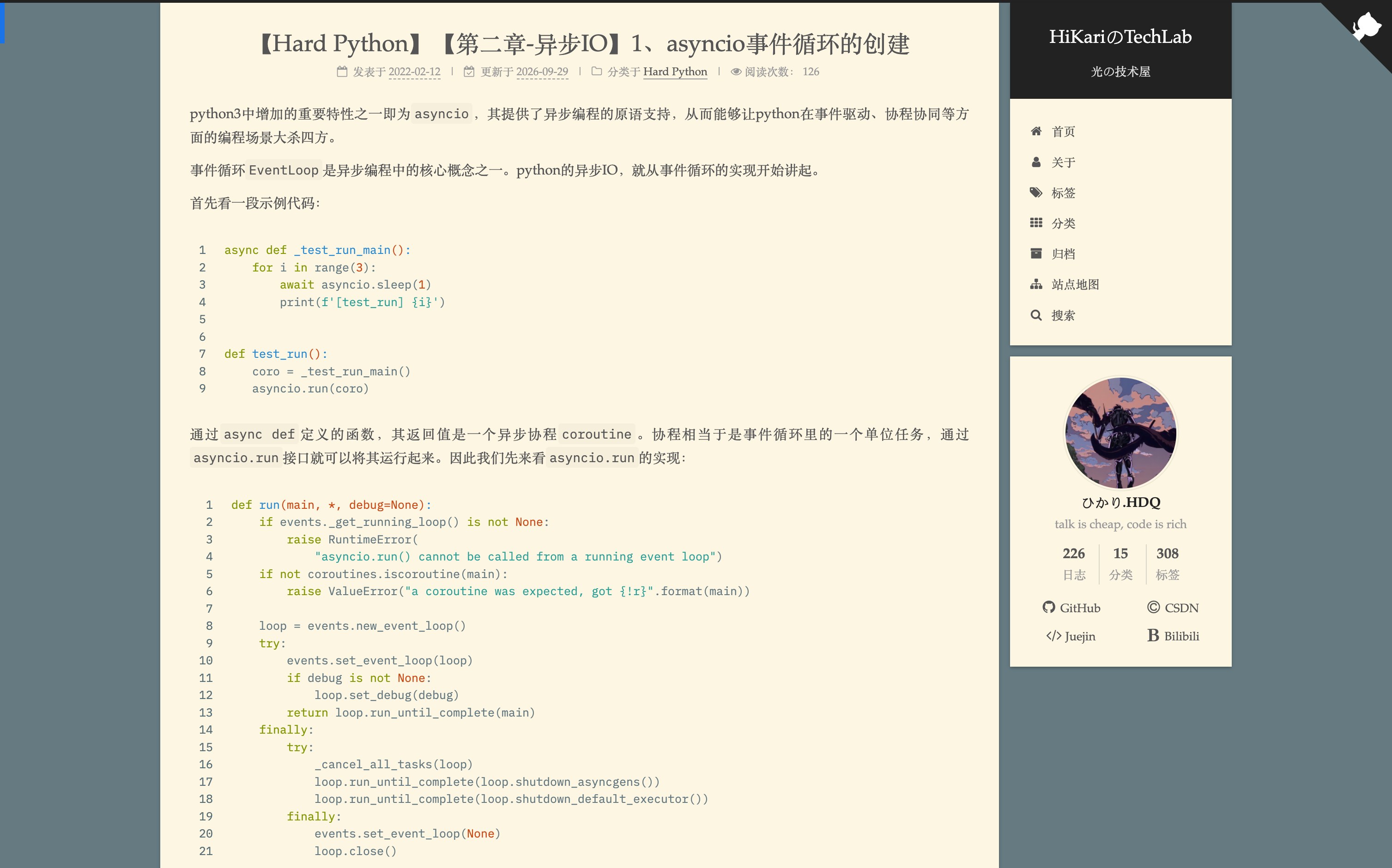Click the calendar-check icon before 更新于
The width and height of the screenshot is (1392, 868).
469,72
